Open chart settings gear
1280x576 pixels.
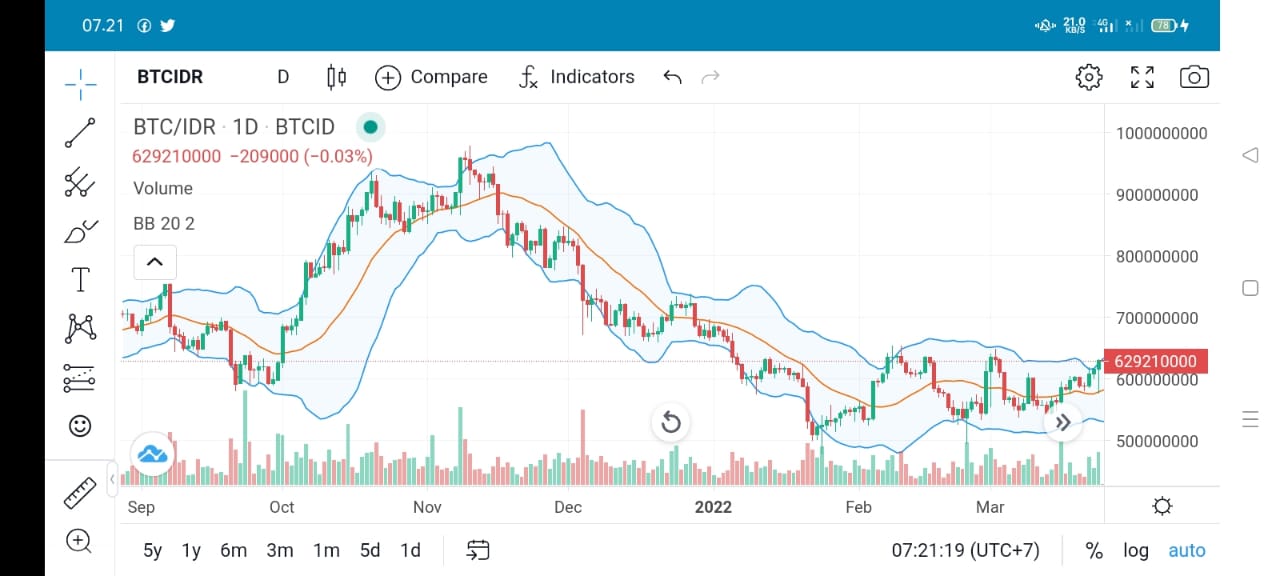tap(1089, 77)
